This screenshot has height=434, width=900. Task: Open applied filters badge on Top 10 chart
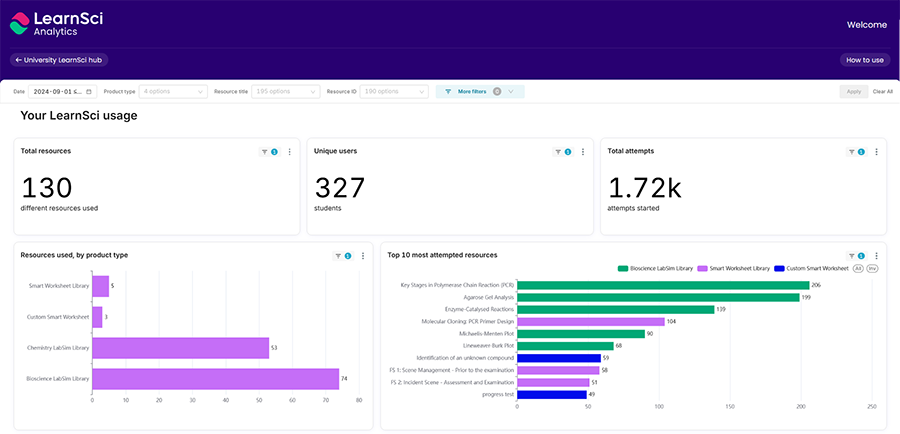pyautogui.click(x=856, y=256)
